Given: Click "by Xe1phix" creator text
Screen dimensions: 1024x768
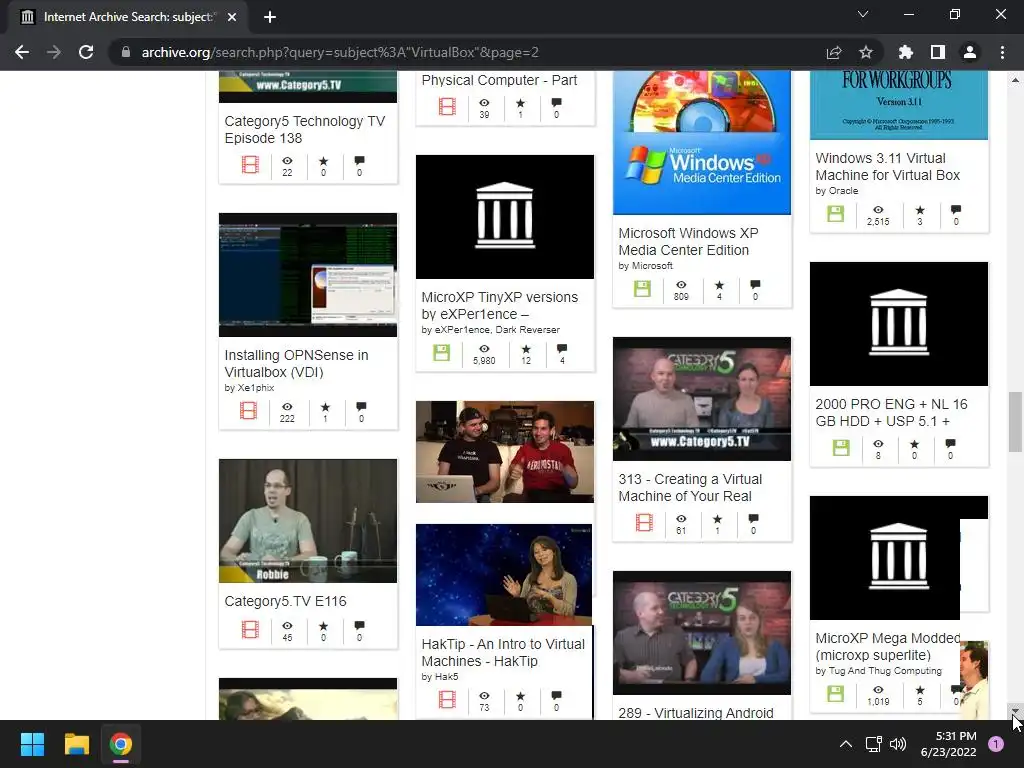Looking at the screenshot, I should click(x=249, y=387).
